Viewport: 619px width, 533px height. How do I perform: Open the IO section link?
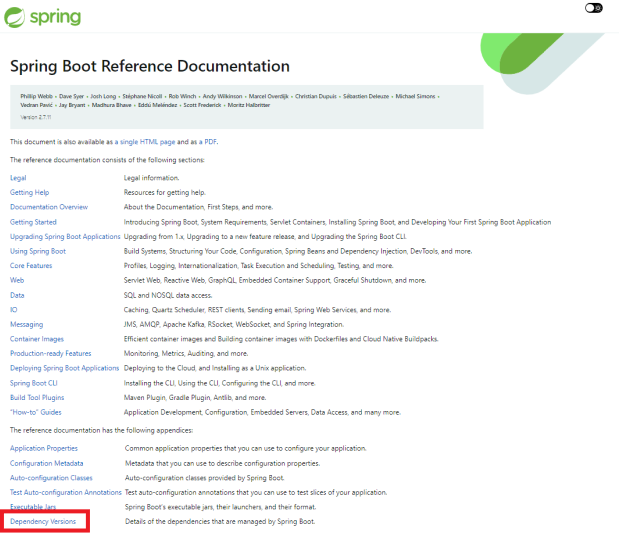tap(14, 310)
